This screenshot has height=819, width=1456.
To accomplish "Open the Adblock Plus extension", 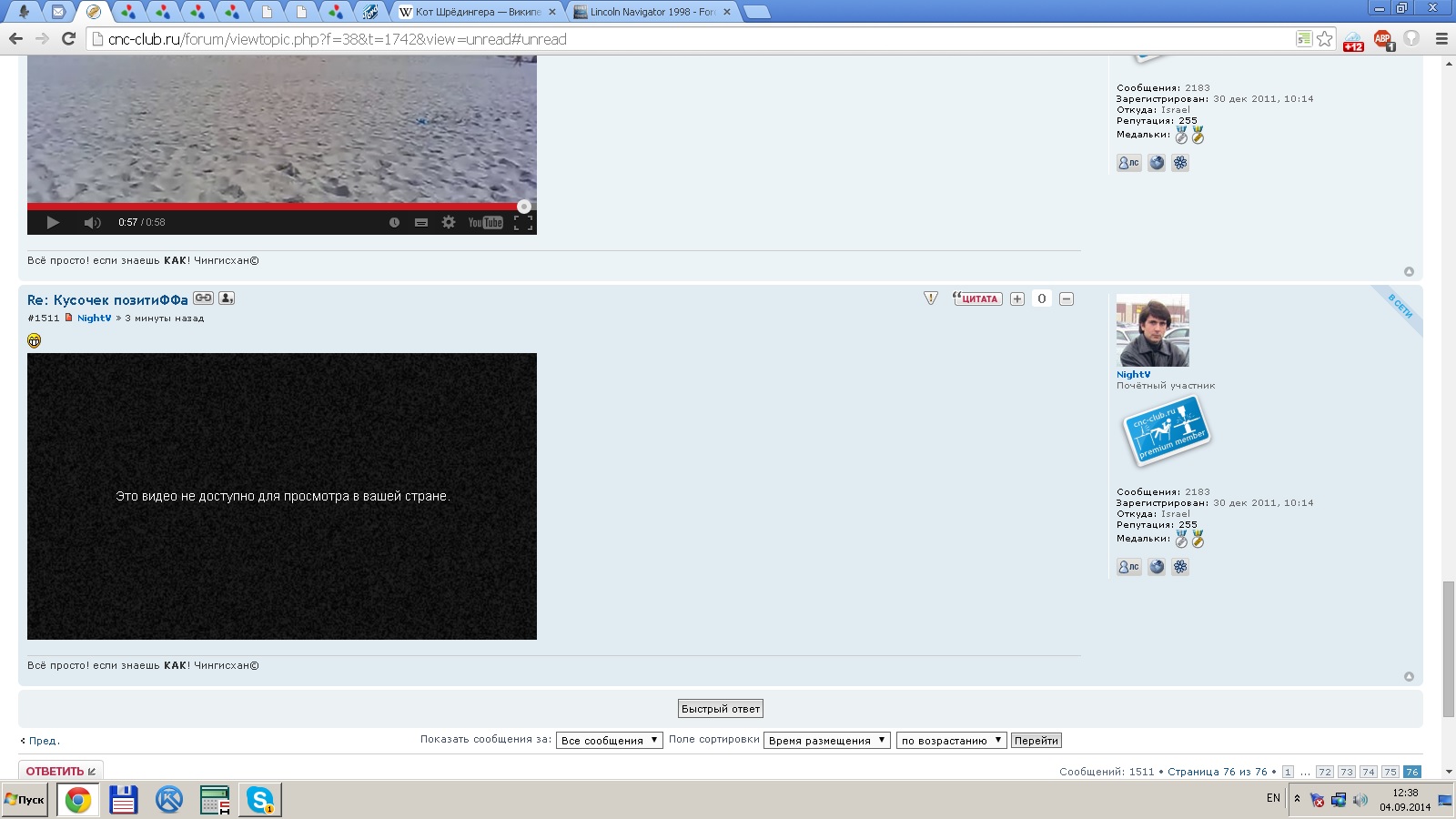I will pos(1383,39).
